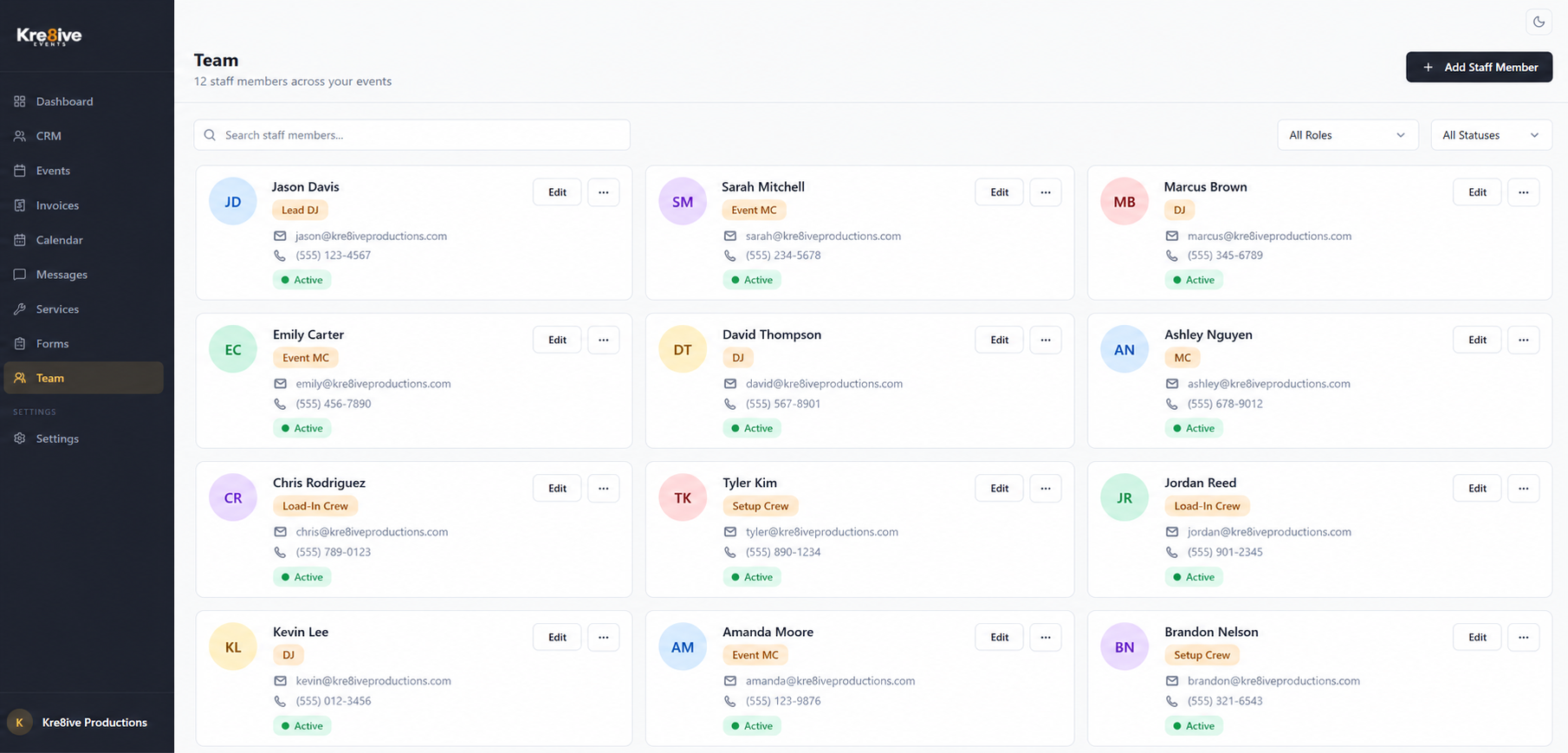The image size is (1568, 753).
Task: Click the Active status on Brandon Nelson card
Action: pos(1194,726)
